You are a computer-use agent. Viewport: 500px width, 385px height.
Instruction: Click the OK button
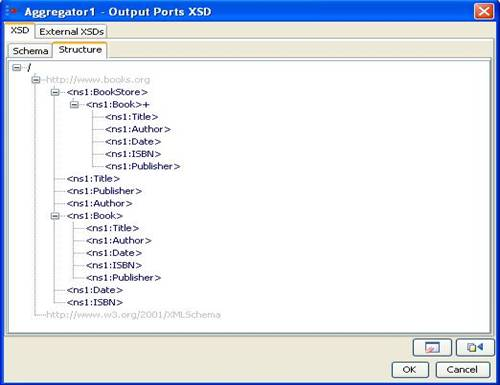pyautogui.click(x=410, y=370)
